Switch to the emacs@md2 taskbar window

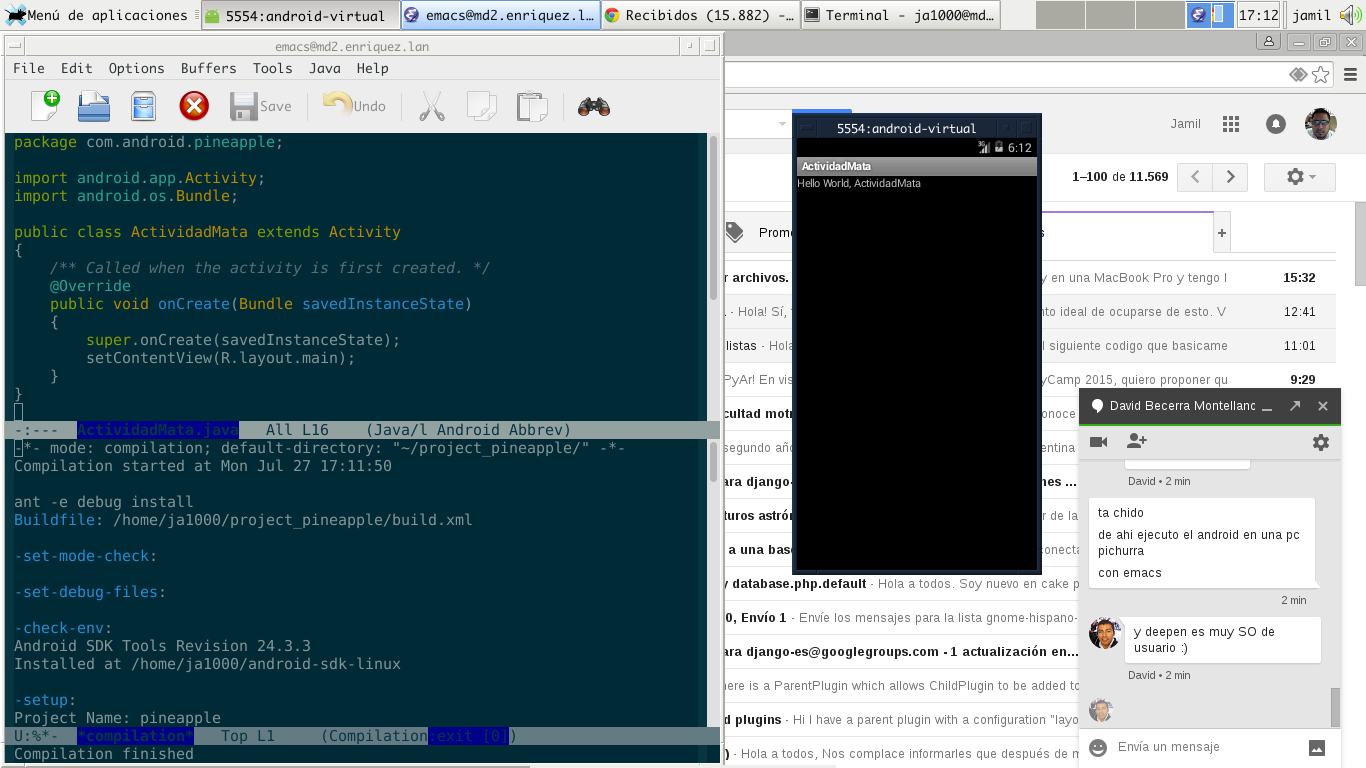[x=500, y=15]
